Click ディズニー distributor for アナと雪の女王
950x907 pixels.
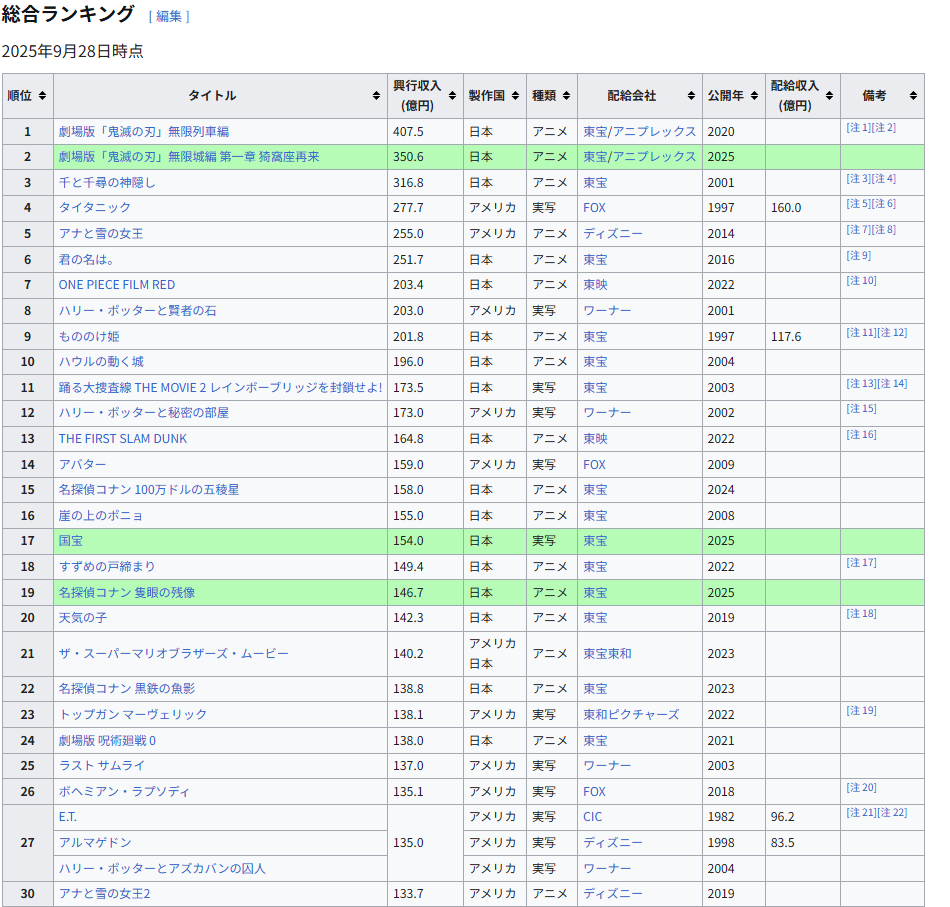(612, 233)
